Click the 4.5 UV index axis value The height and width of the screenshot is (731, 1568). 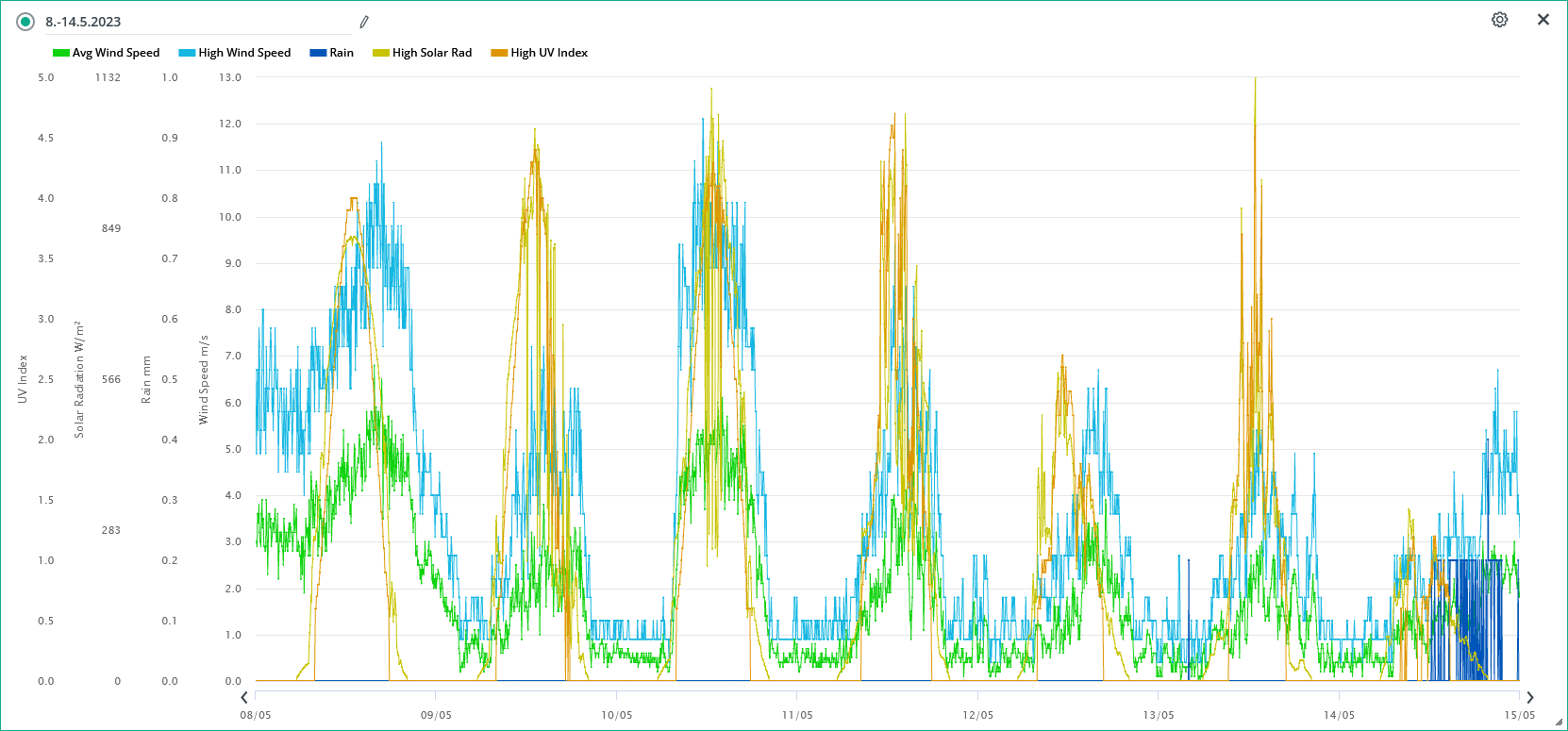pyautogui.click(x=46, y=138)
